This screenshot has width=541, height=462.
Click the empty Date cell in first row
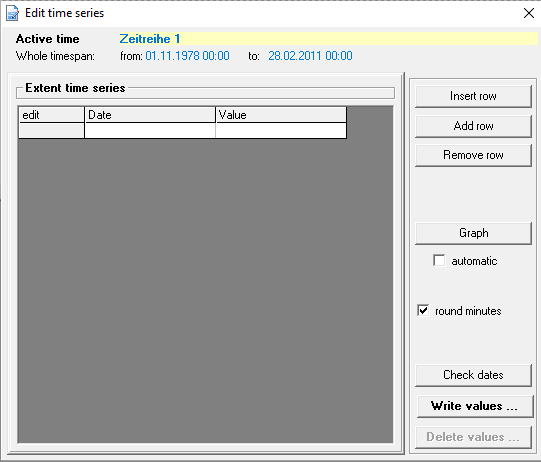tap(150, 131)
